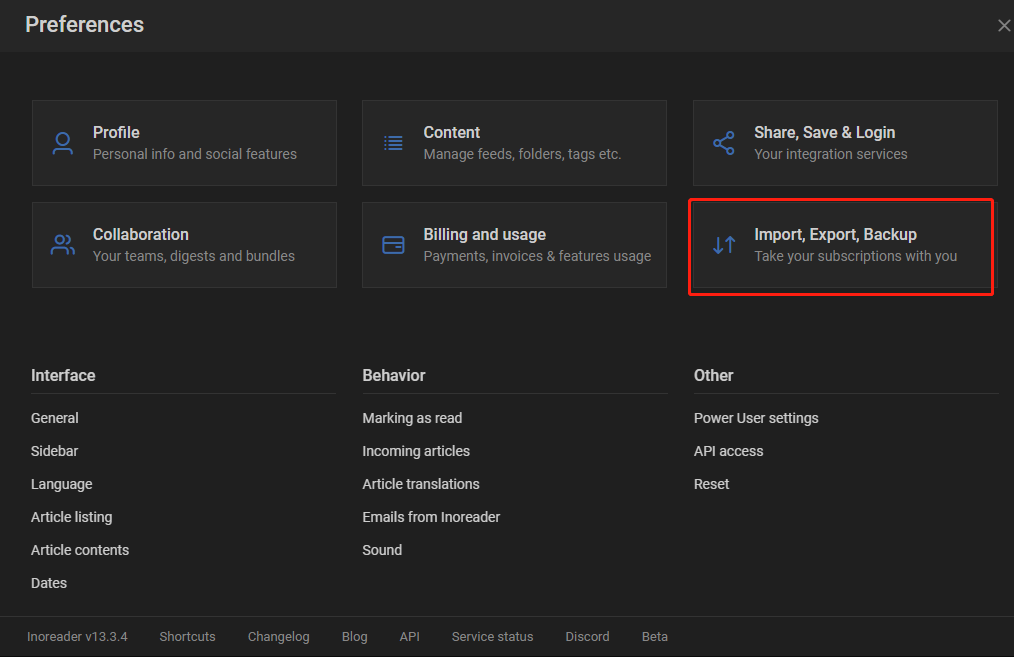Open Sidebar settings
Viewport: 1014px width, 657px height.
pyautogui.click(x=55, y=451)
